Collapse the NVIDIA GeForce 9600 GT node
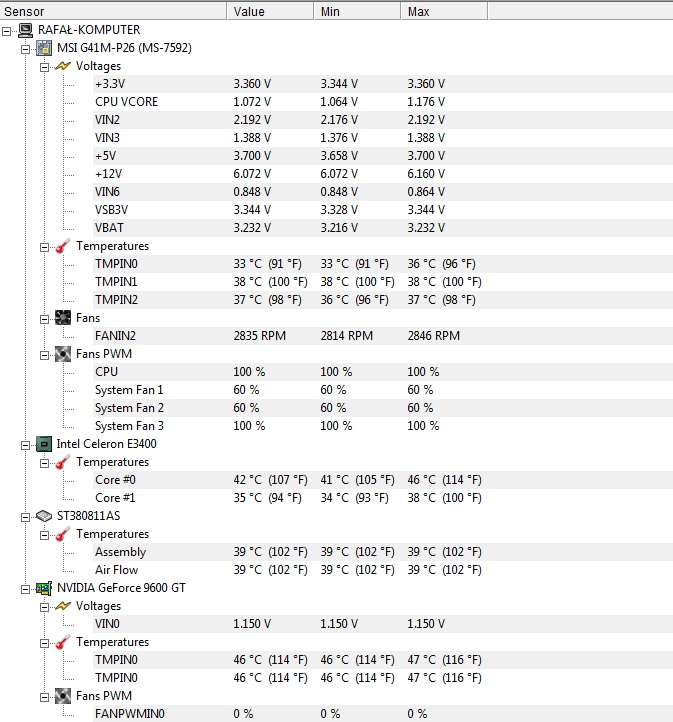This screenshot has width=673, height=722. click(x=25, y=589)
